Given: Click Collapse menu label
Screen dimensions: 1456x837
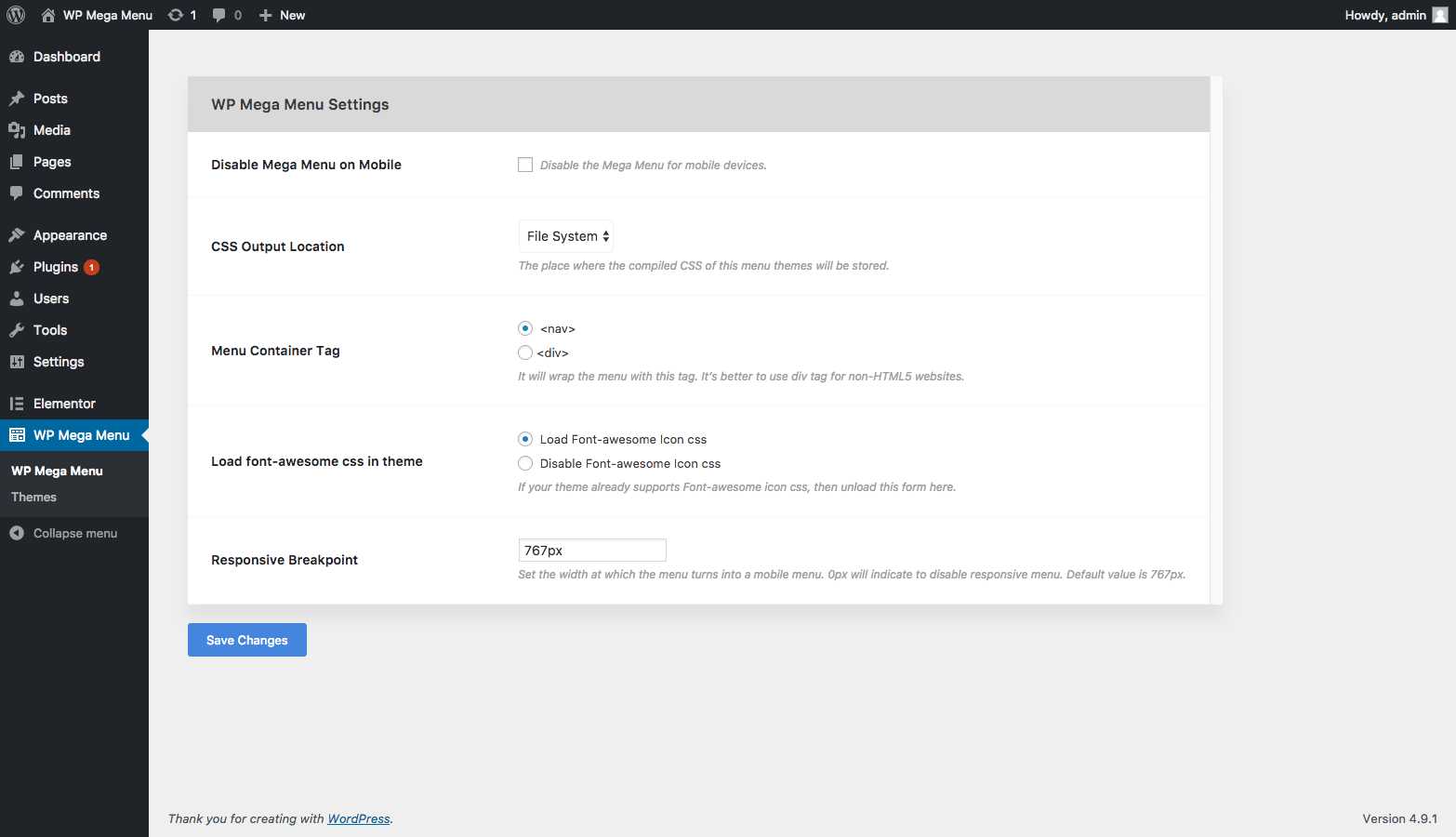Looking at the screenshot, I should coord(75,533).
